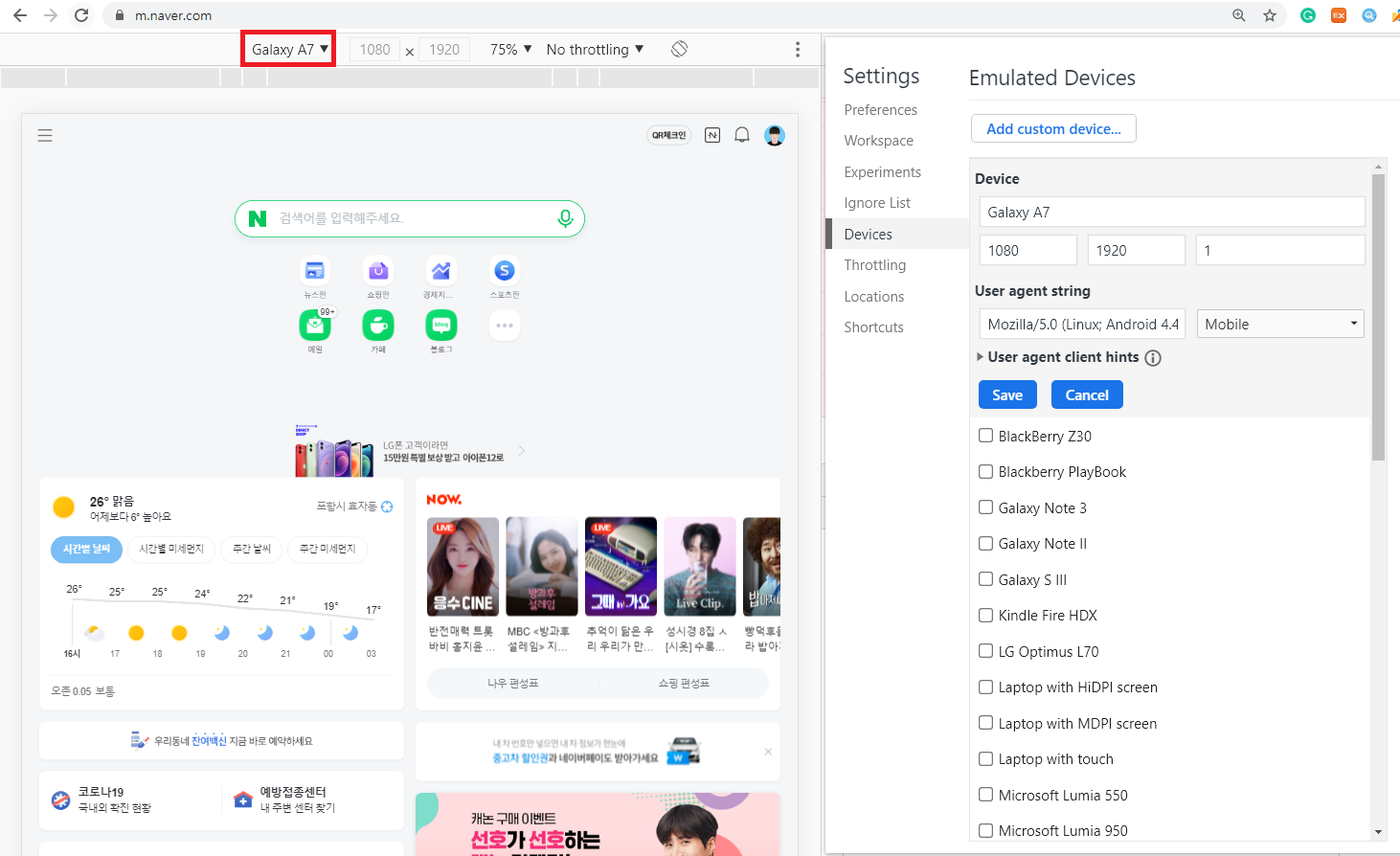1400x856 pixels.
Task: Open Workspace in Settings sidebar
Action: click(878, 141)
